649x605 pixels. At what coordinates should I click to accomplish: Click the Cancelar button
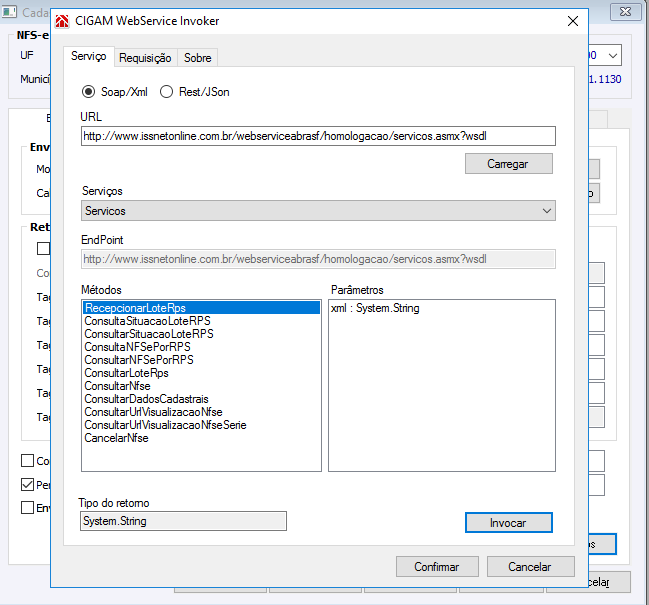point(529,566)
